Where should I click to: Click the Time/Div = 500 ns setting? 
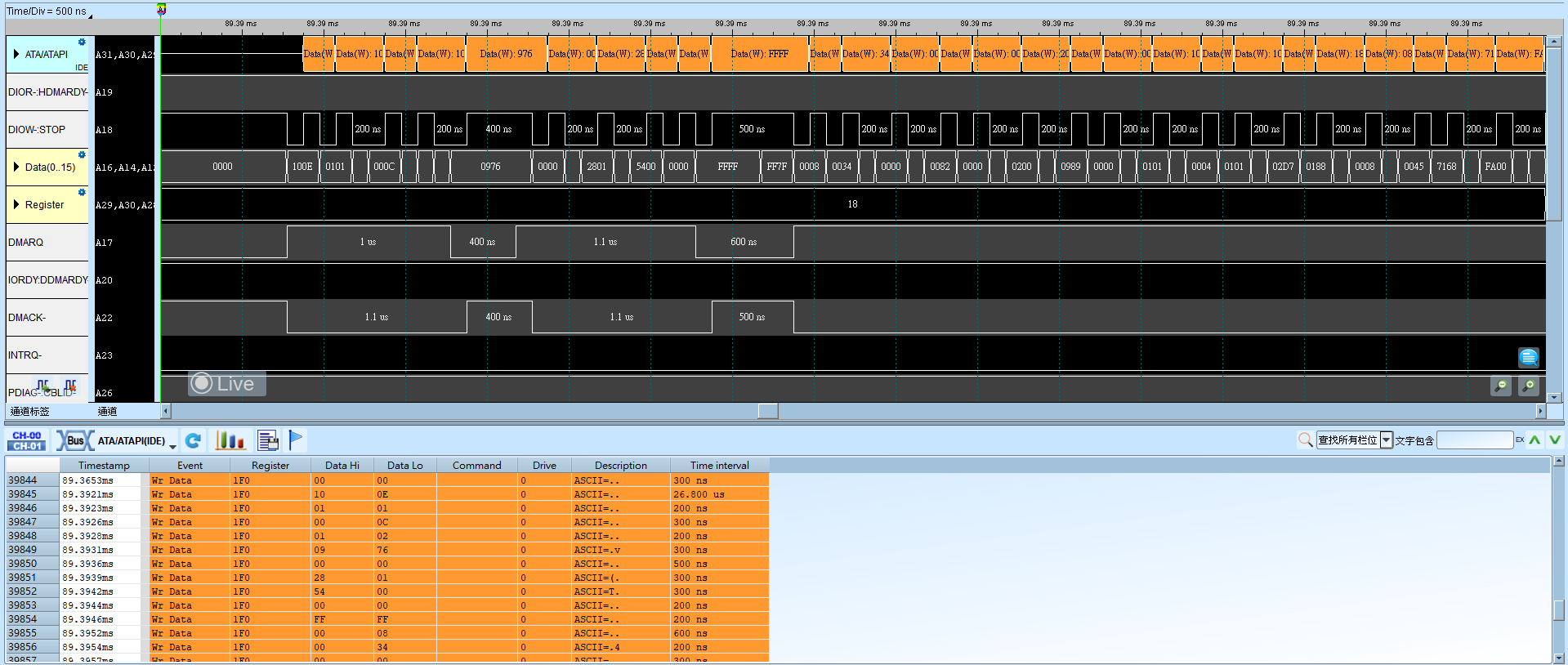tap(48, 11)
